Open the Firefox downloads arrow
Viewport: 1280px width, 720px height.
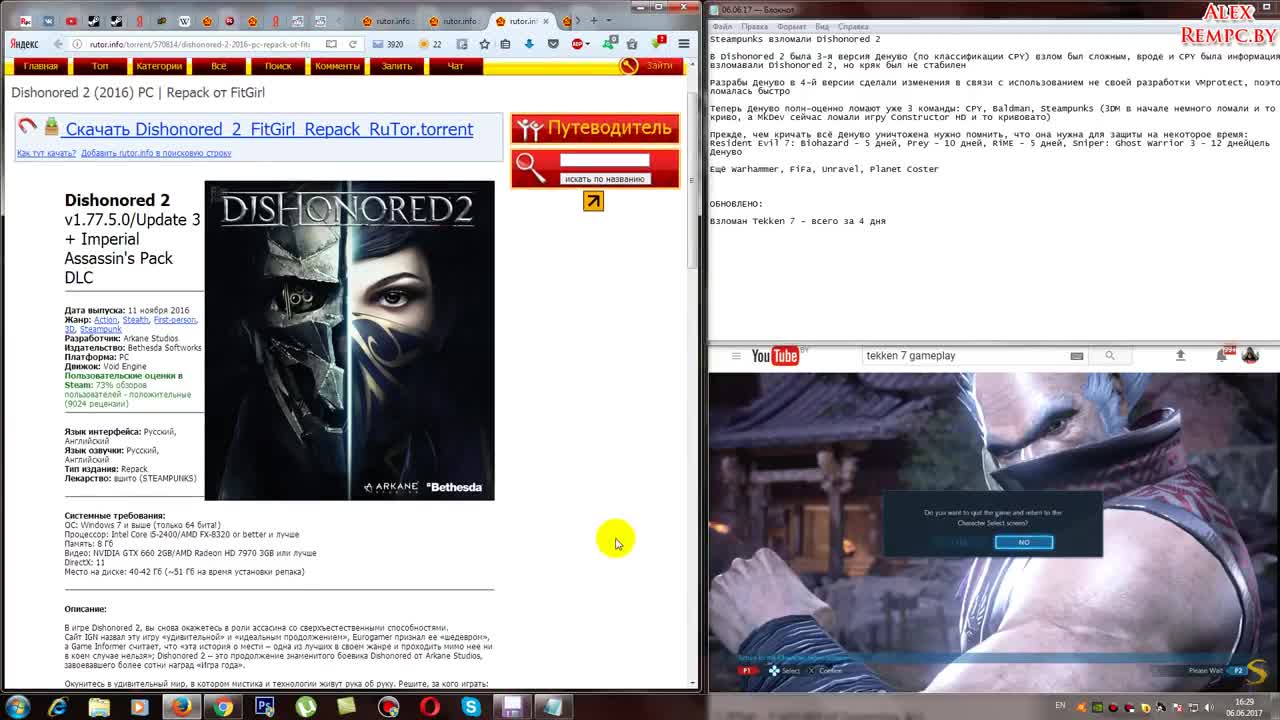coord(529,44)
